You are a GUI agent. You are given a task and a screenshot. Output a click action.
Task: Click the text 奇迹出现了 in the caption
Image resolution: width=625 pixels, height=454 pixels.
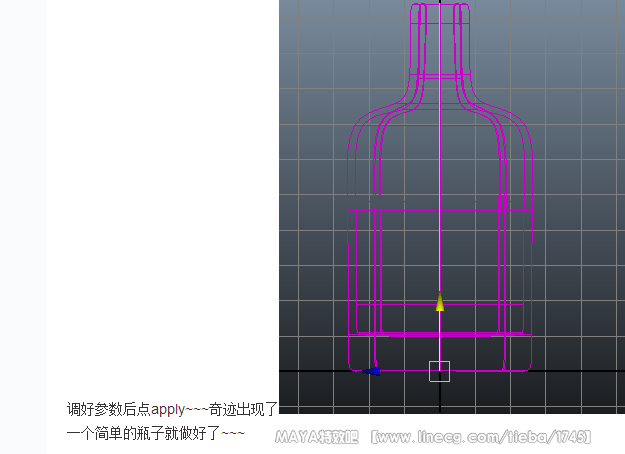243,409
